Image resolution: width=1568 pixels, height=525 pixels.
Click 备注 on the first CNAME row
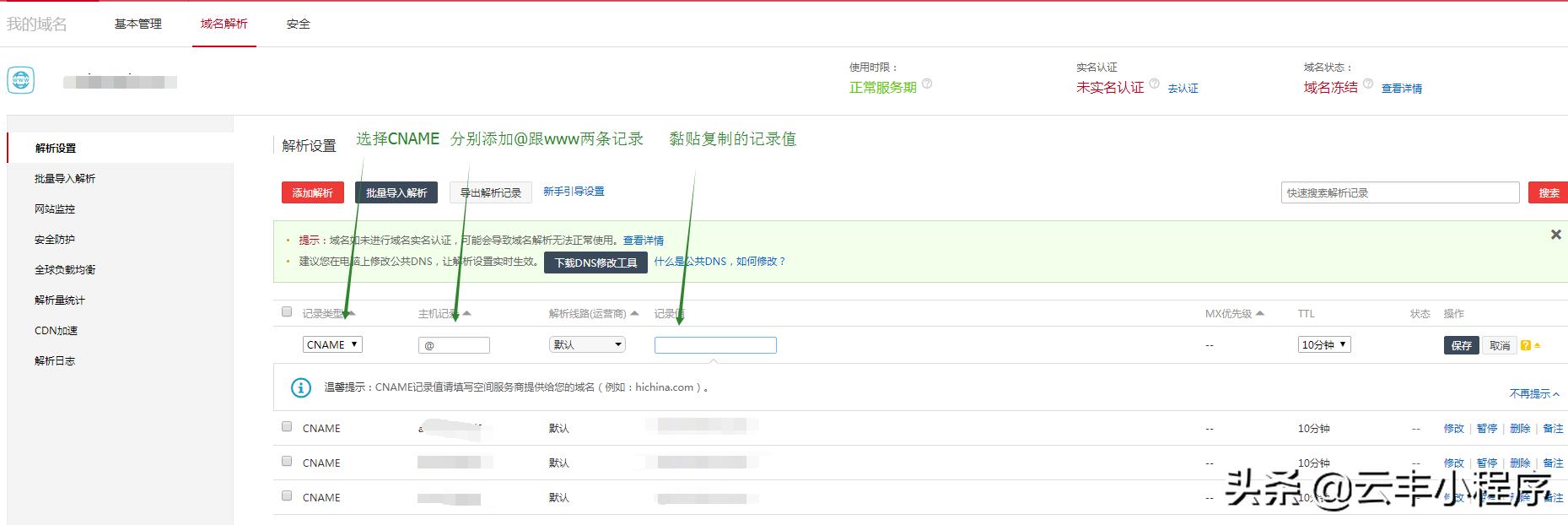(1553, 428)
